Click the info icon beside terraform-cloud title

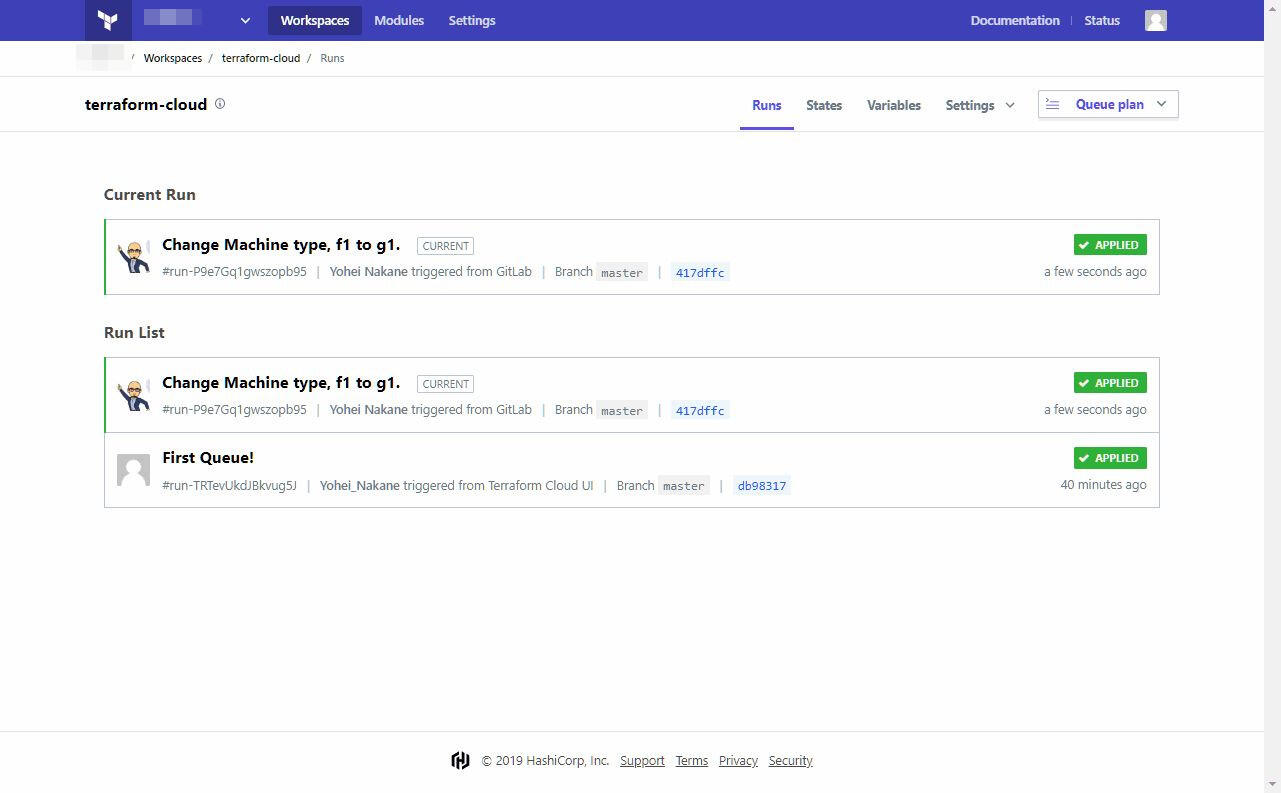[x=220, y=103]
